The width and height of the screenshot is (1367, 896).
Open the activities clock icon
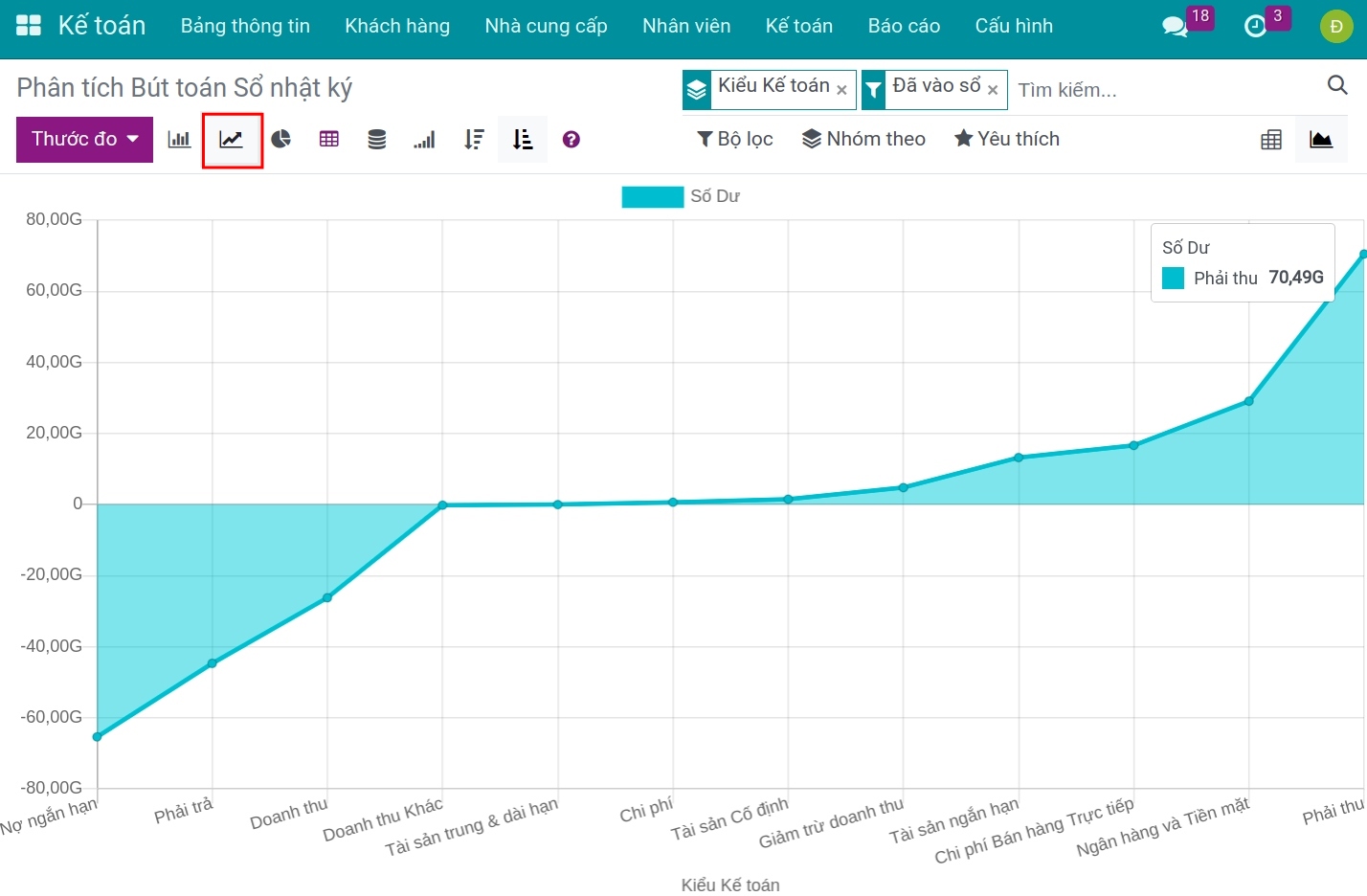[x=1254, y=26]
